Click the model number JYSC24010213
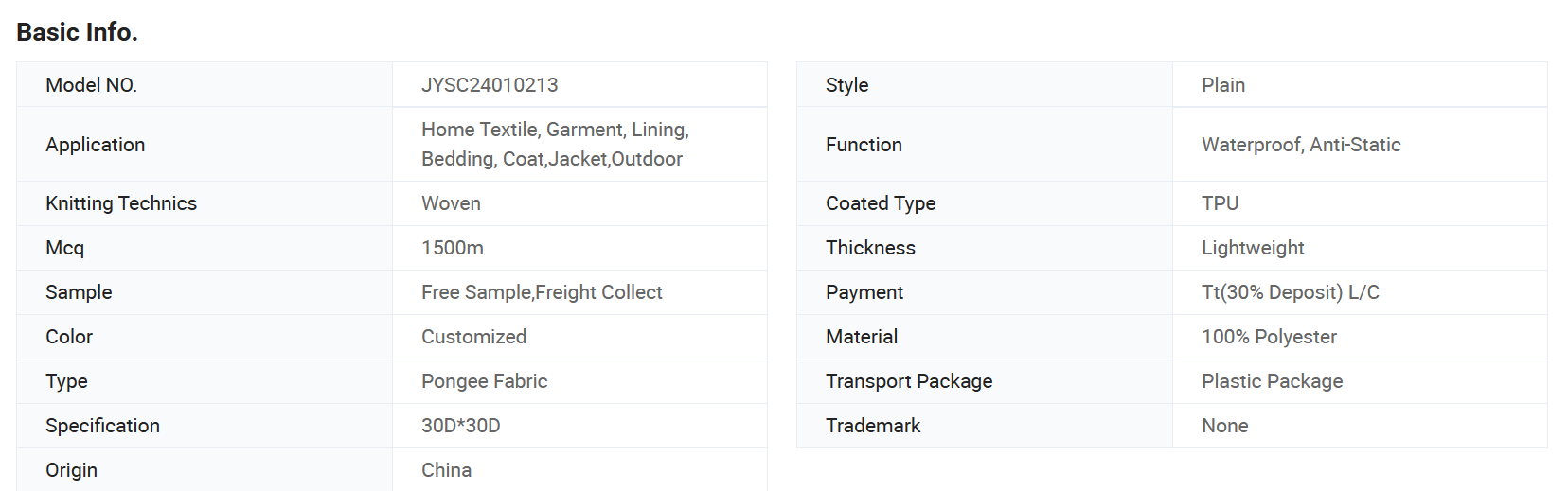The width and height of the screenshot is (1568, 491). (x=490, y=85)
